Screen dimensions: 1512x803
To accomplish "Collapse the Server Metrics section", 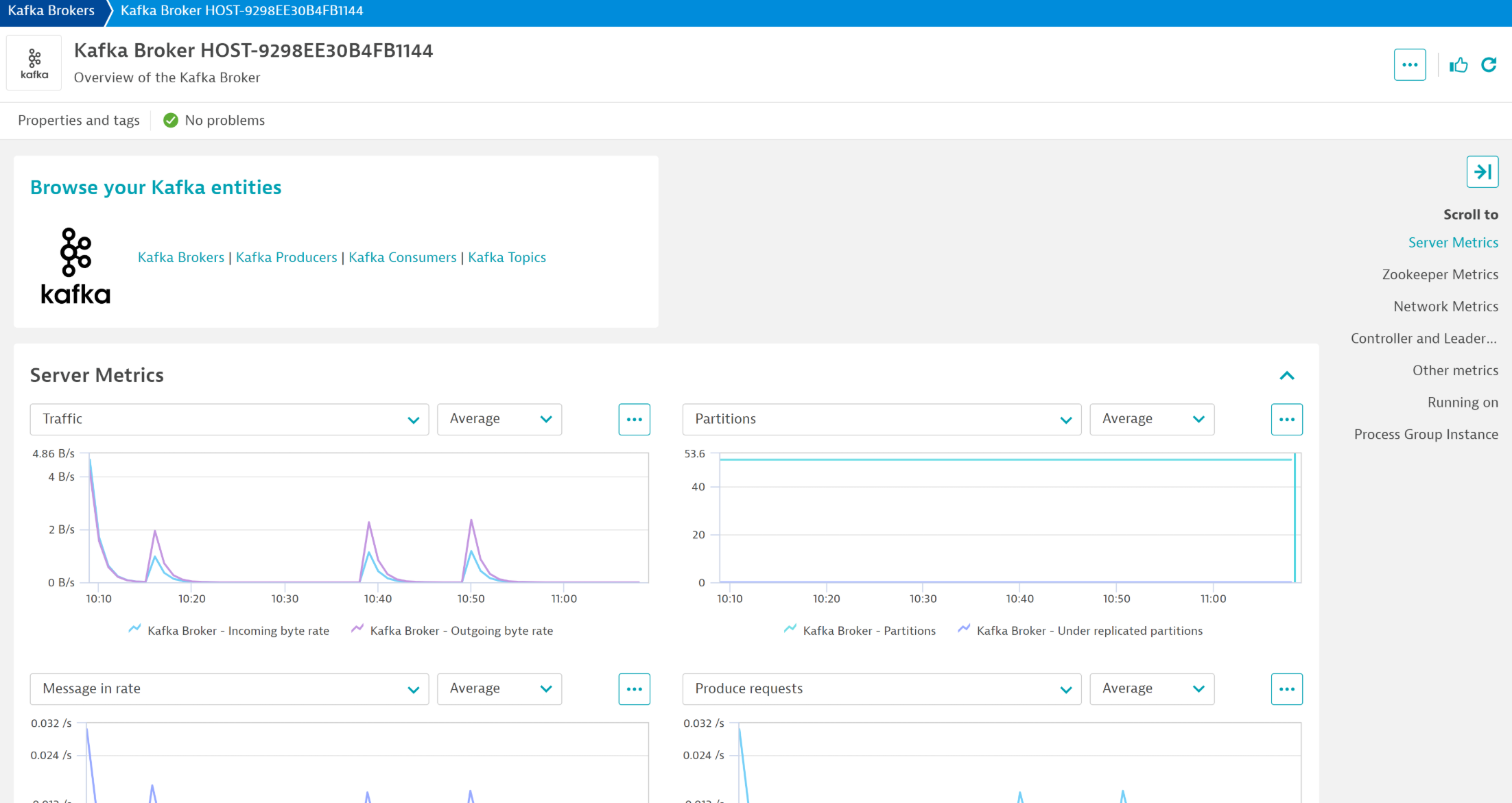I will [x=1287, y=376].
